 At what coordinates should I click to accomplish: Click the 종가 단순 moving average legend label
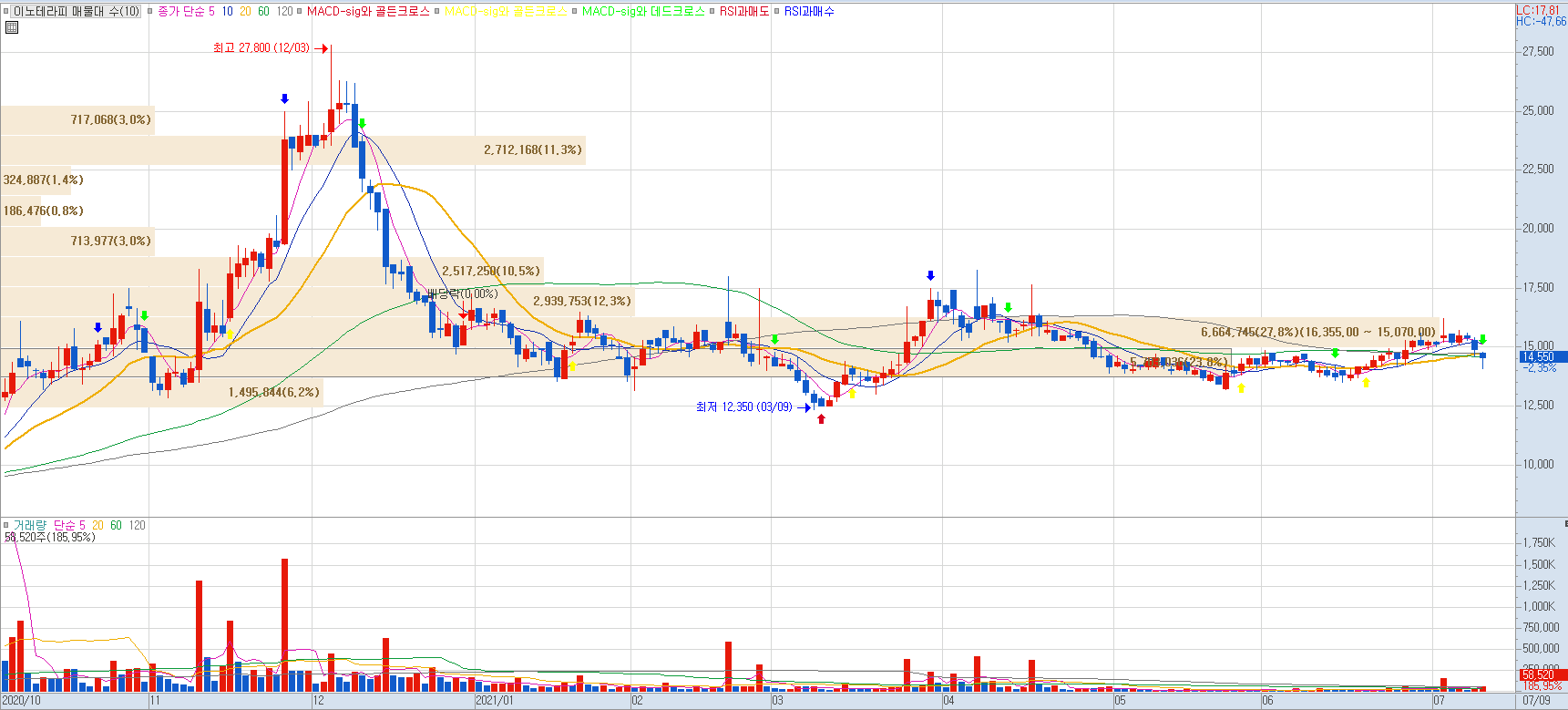click(181, 12)
